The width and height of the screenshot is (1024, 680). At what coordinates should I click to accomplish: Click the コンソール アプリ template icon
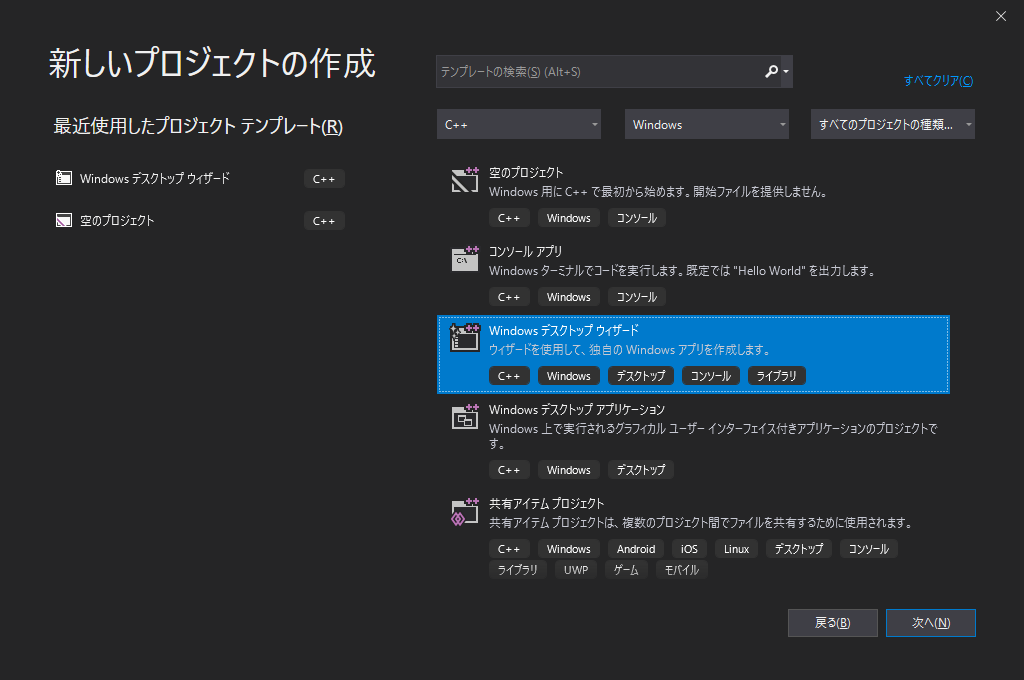[x=464, y=260]
